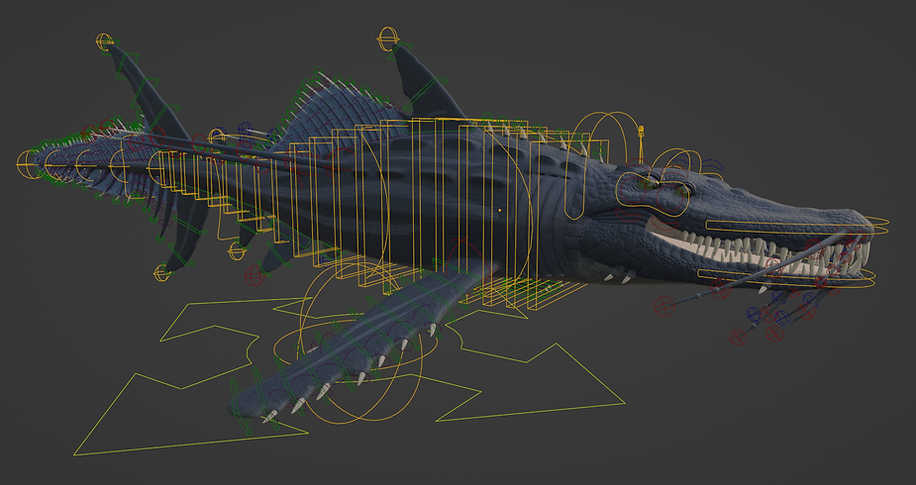
Task: Select red circle control near belly fin base
Action: (x=254, y=276)
